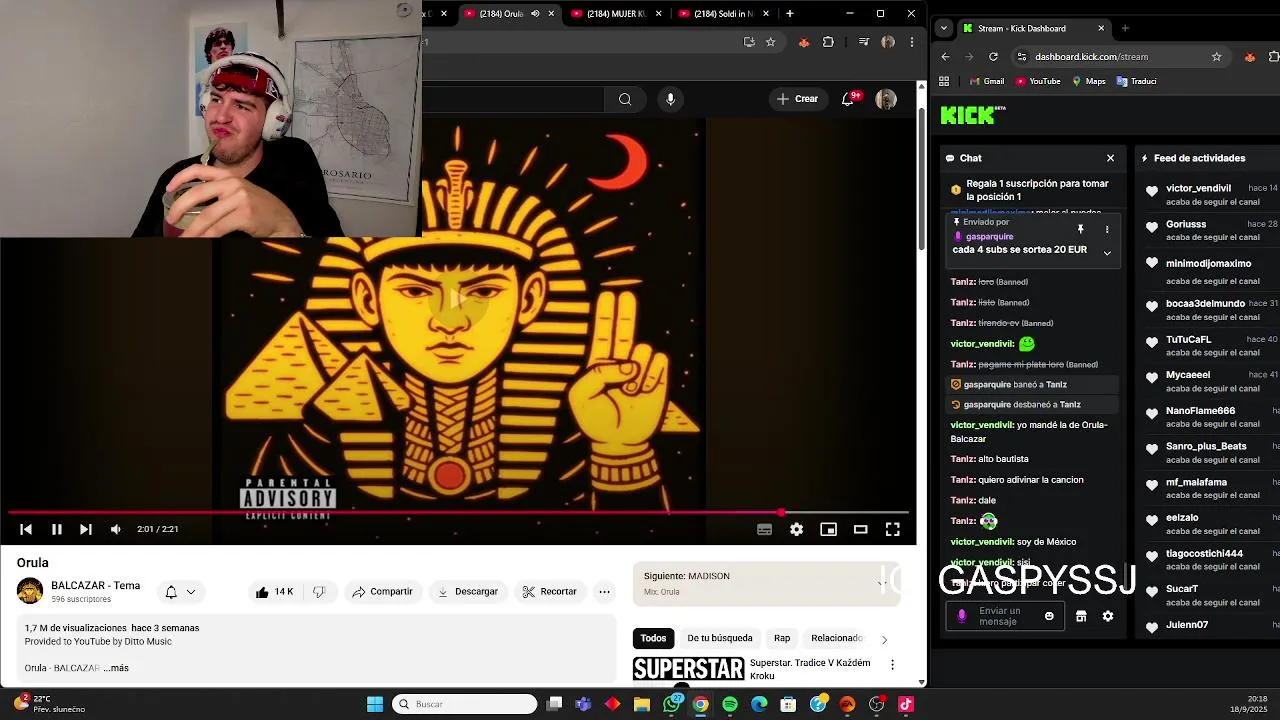Viewport: 1280px width, 720px height.
Task: Enter full screen on YouTube video
Action: (892, 529)
